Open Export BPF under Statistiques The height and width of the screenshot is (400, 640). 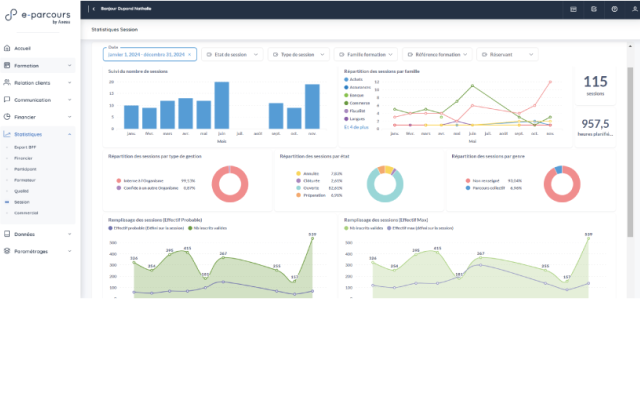[x=25, y=147]
